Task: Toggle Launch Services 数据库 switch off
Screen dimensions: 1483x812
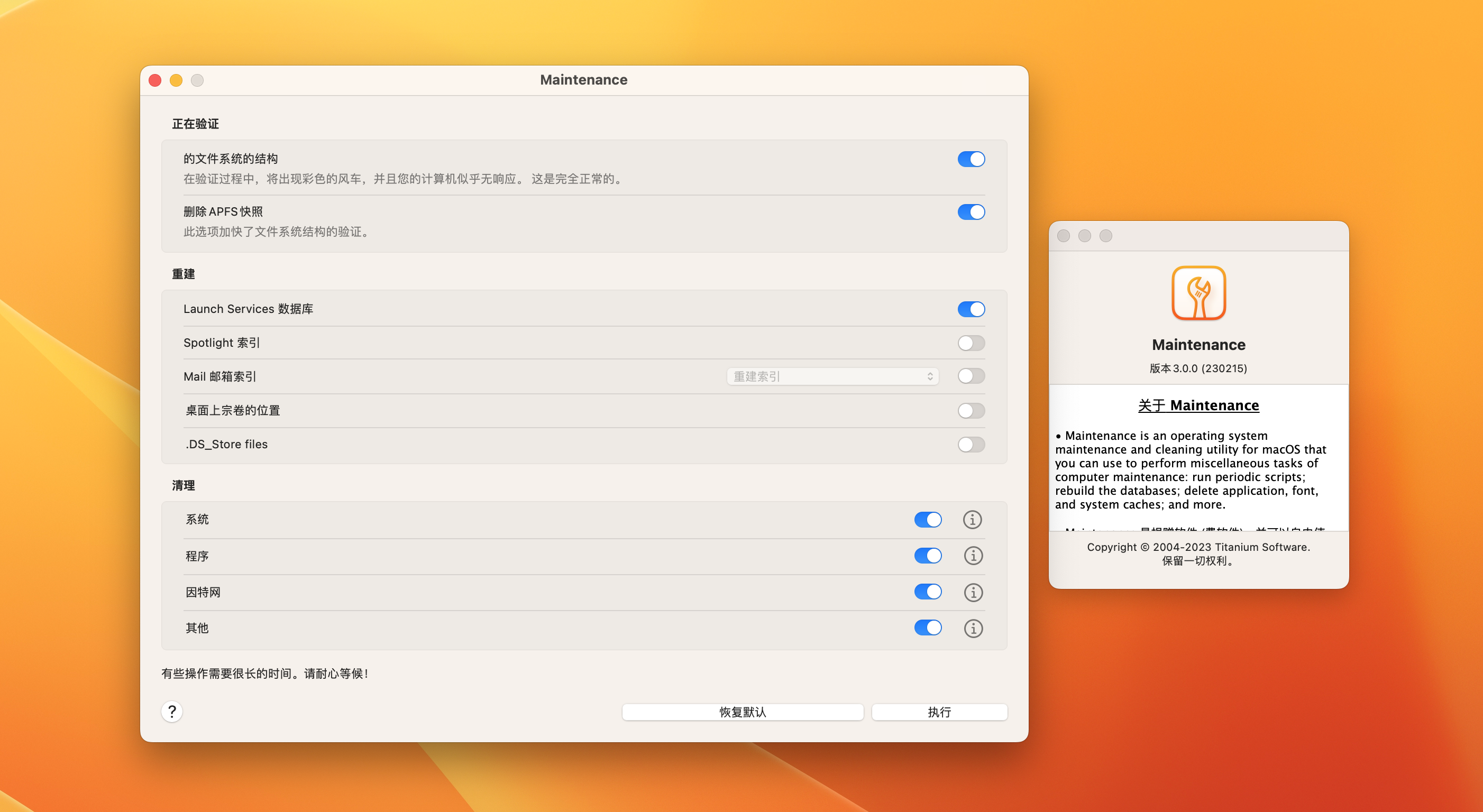Action: [971, 309]
